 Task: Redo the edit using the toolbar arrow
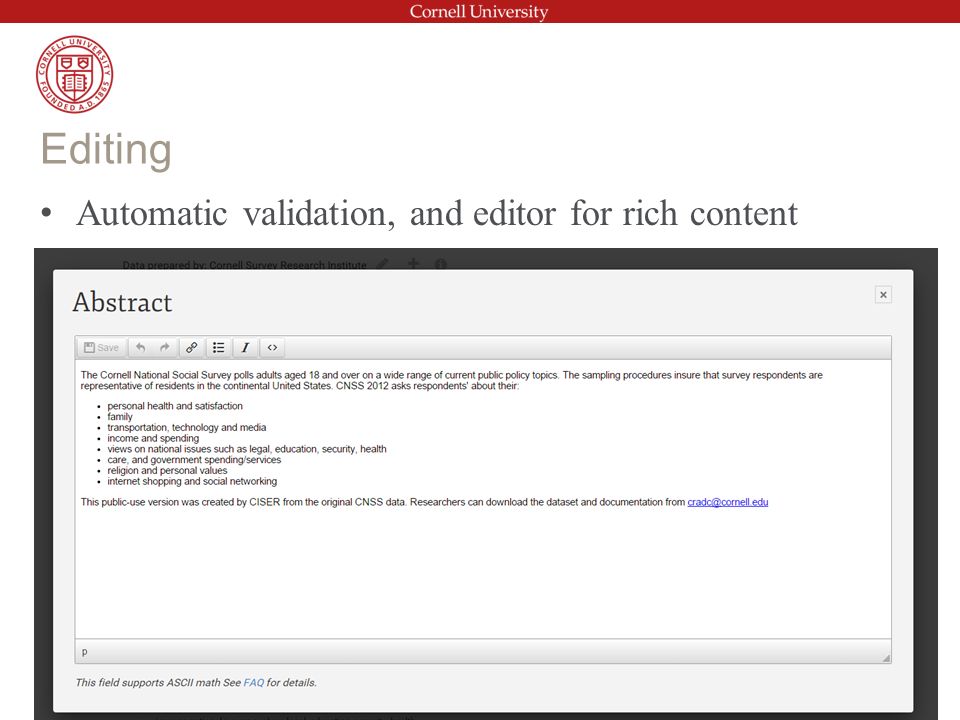point(164,348)
